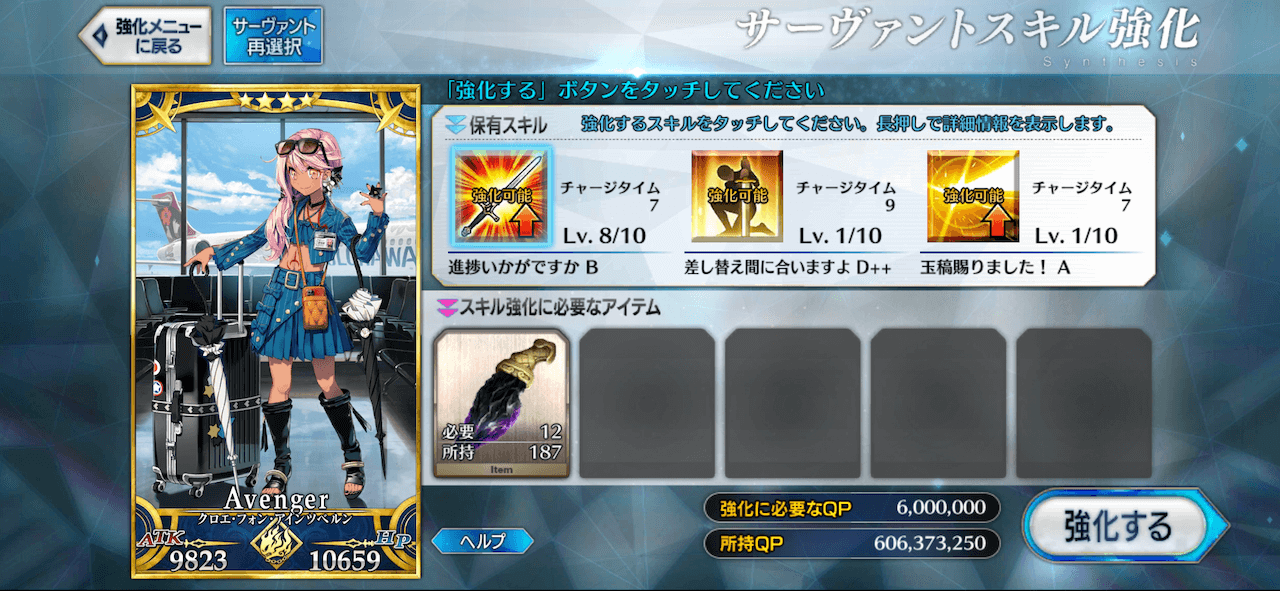
Task: Tap the 強化に必要なQP cost display
Action: tap(852, 507)
